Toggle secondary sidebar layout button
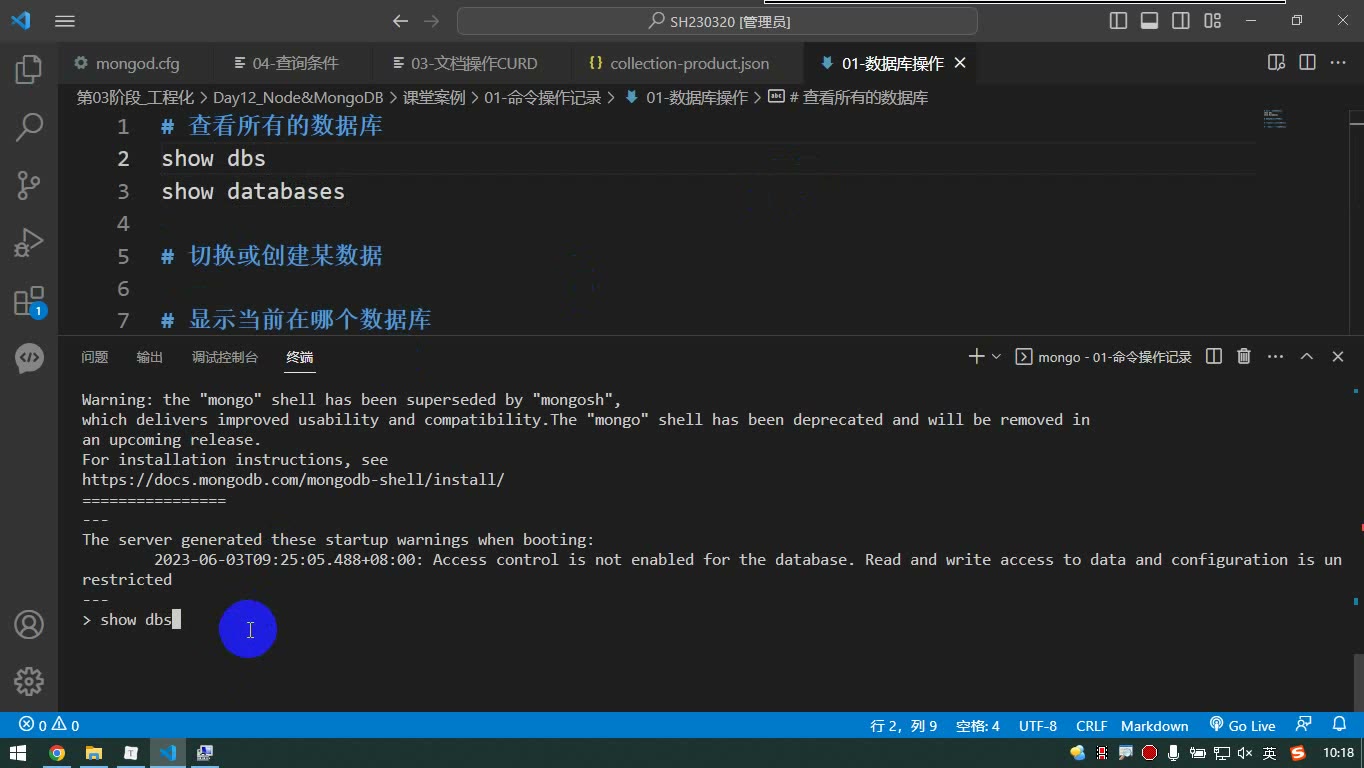This screenshot has height=768, width=1364. [x=1181, y=20]
